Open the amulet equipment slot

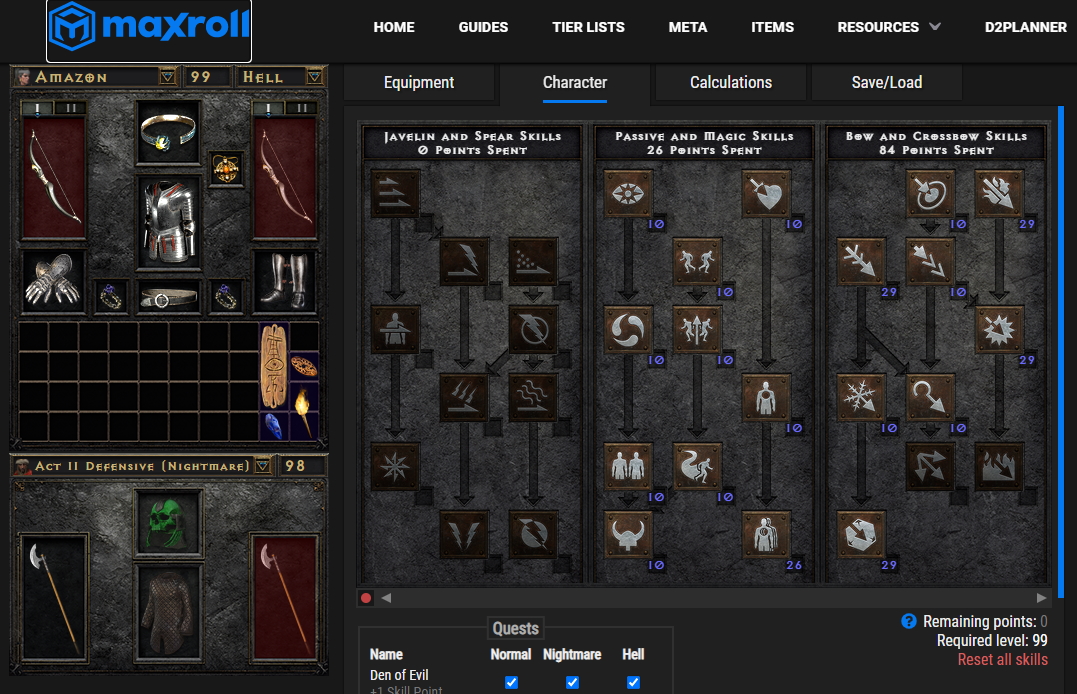[x=226, y=168]
